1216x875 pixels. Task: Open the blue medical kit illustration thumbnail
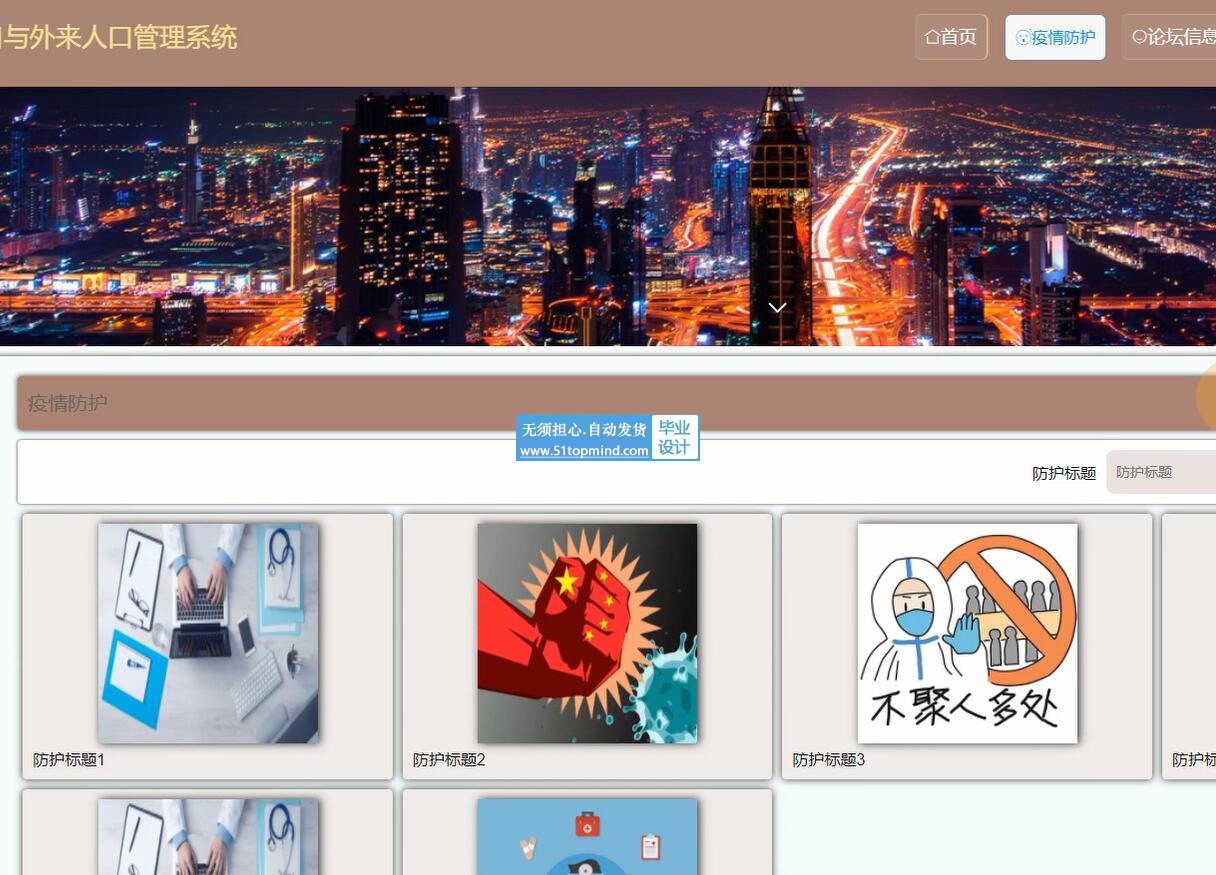pyautogui.click(x=587, y=837)
